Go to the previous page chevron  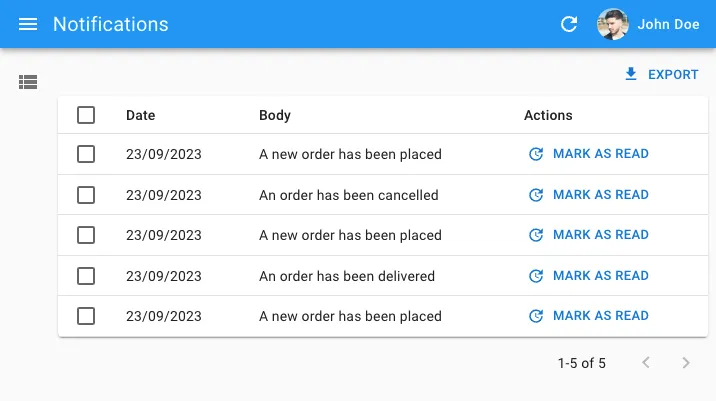(x=646, y=363)
